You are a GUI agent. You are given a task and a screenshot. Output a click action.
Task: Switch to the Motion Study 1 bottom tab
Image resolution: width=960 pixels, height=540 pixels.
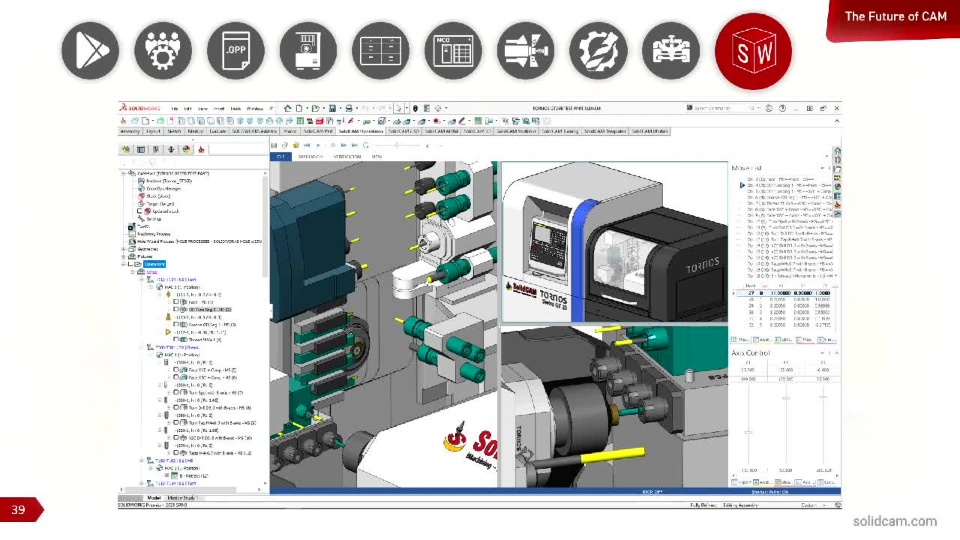pos(181,498)
